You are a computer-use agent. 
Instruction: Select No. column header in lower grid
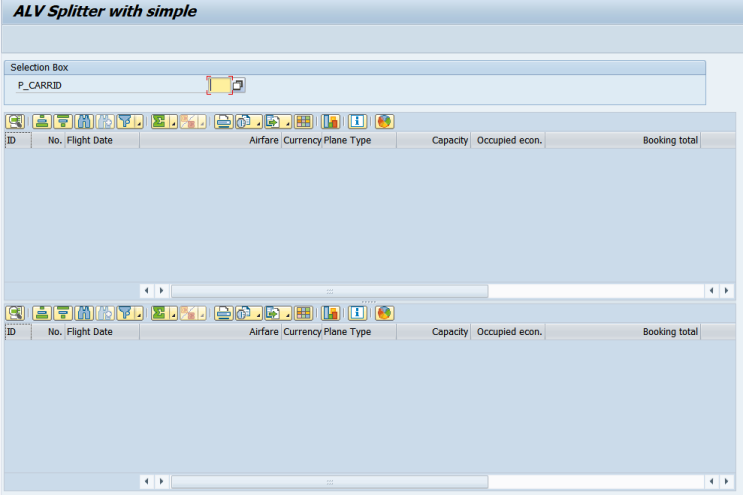click(48, 332)
